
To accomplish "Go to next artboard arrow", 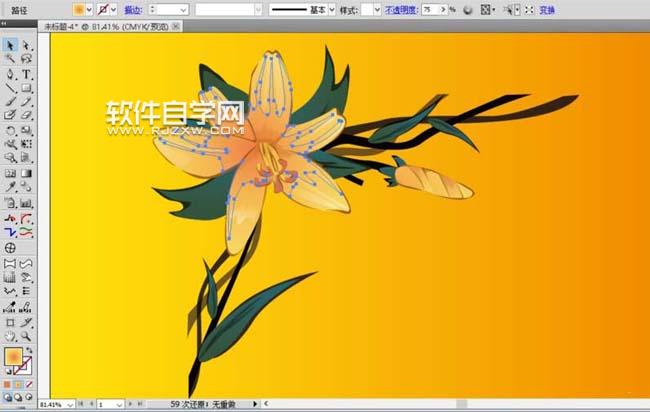I will pos(130,404).
